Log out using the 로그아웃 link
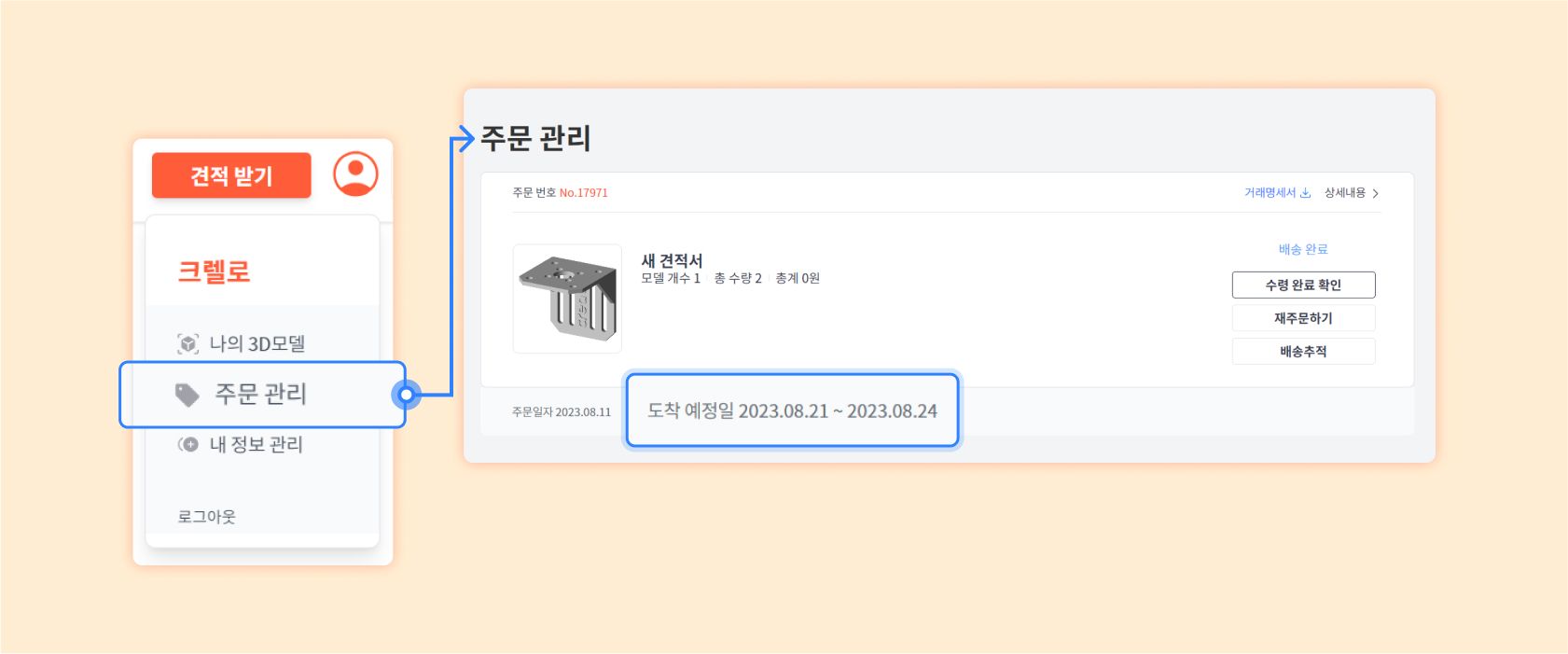This screenshot has width=1568, height=654. (x=207, y=517)
